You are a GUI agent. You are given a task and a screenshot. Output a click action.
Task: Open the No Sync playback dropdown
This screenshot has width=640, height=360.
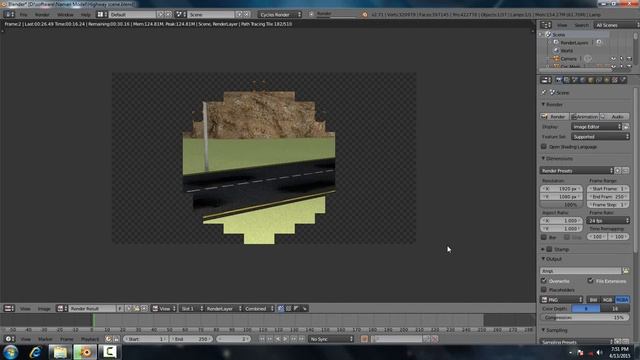(331, 339)
